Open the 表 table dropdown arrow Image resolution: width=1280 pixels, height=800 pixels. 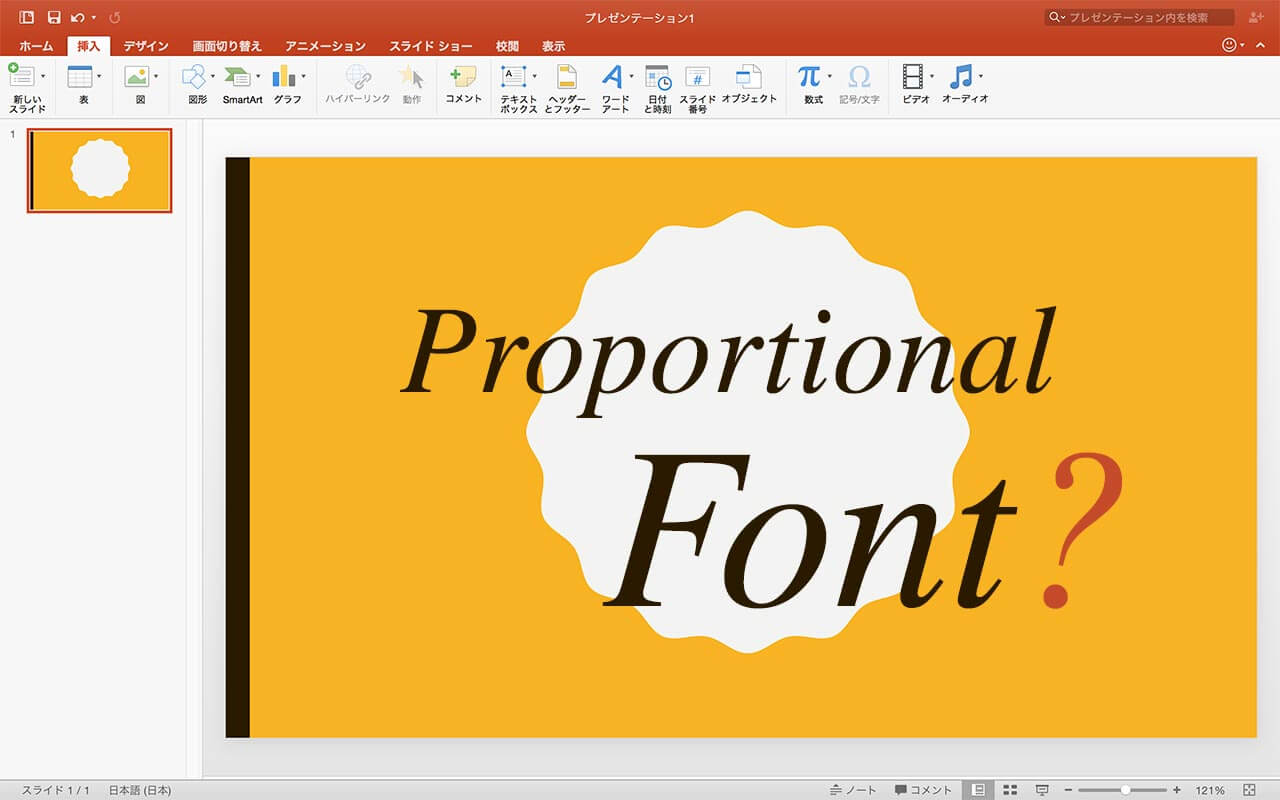coord(99,77)
